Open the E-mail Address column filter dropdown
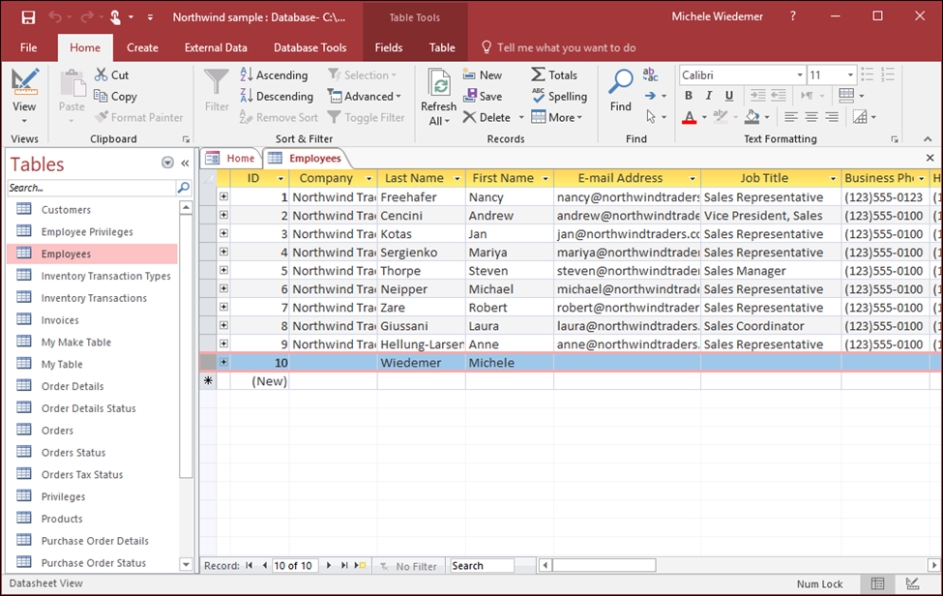The width and height of the screenshot is (943, 596). (692, 179)
